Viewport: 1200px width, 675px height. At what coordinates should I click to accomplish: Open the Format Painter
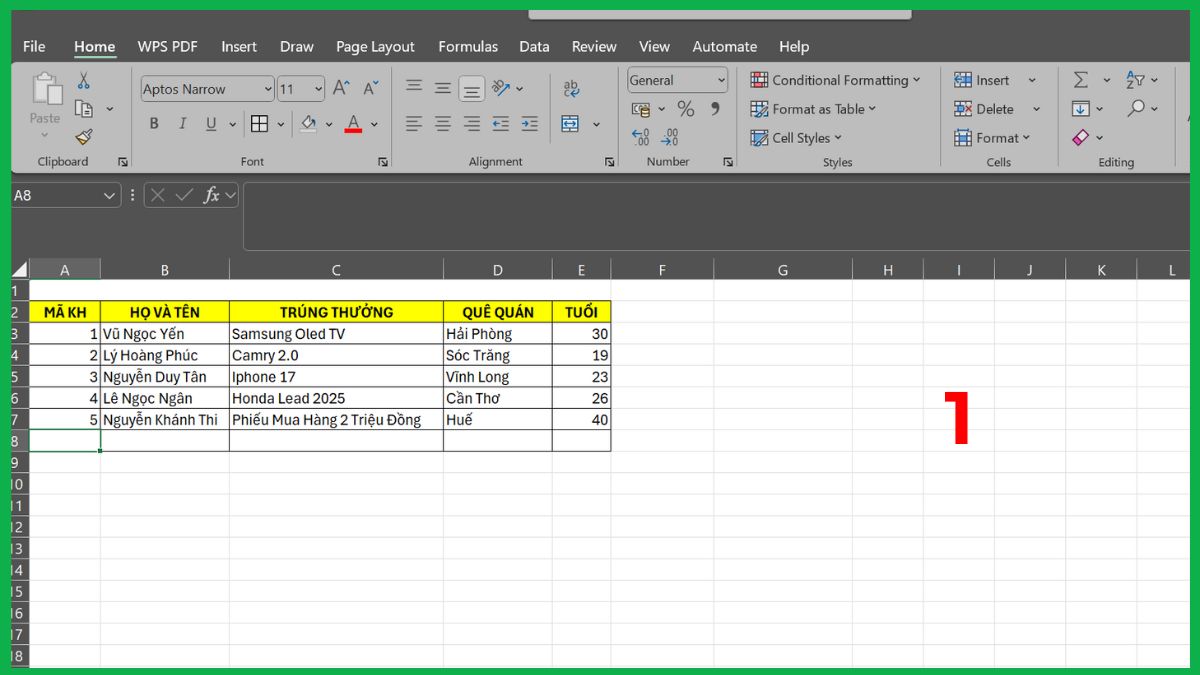pyautogui.click(x=85, y=139)
